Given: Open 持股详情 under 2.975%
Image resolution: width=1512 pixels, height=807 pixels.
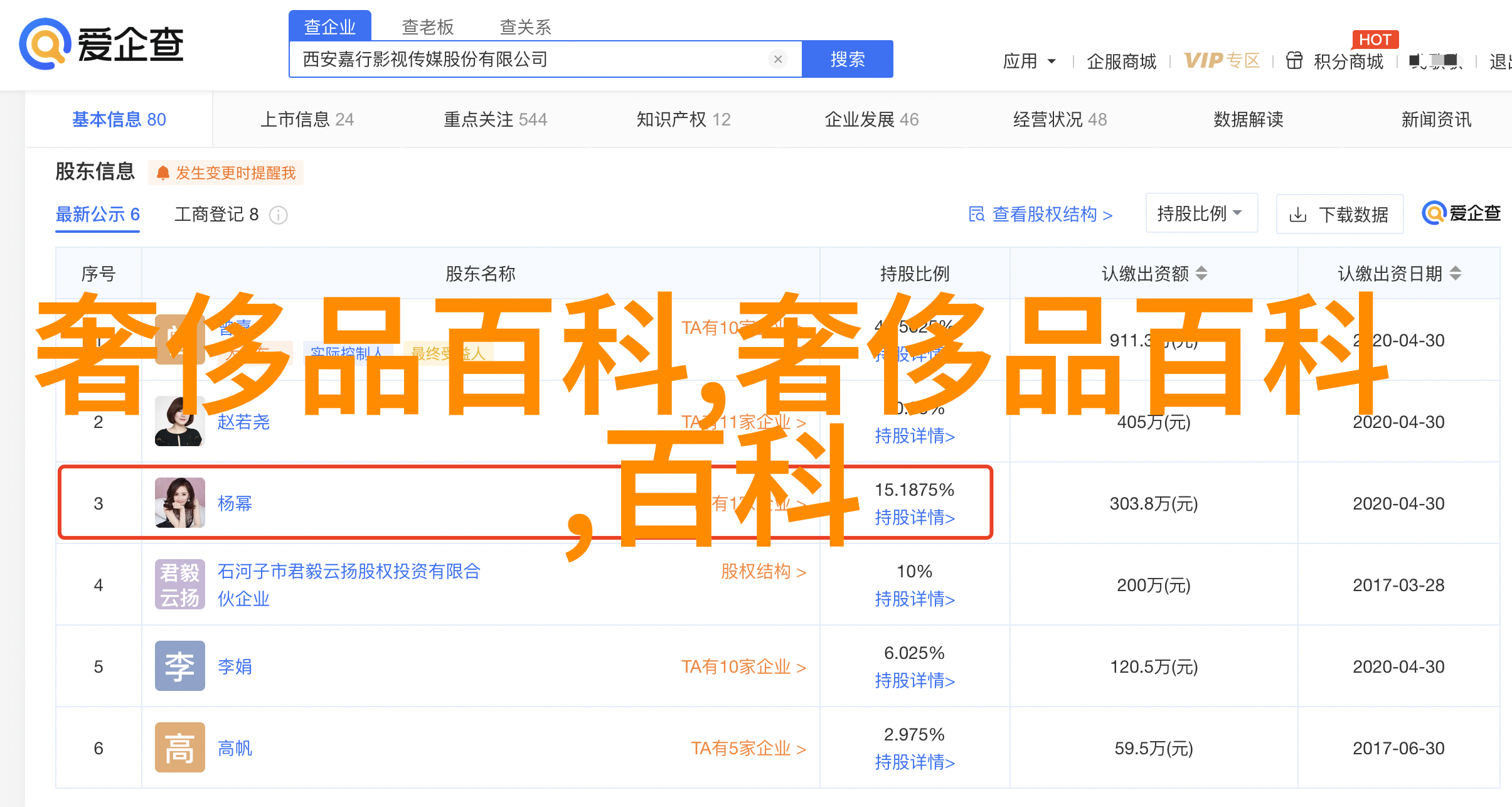Looking at the screenshot, I should (x=915, y=762).
